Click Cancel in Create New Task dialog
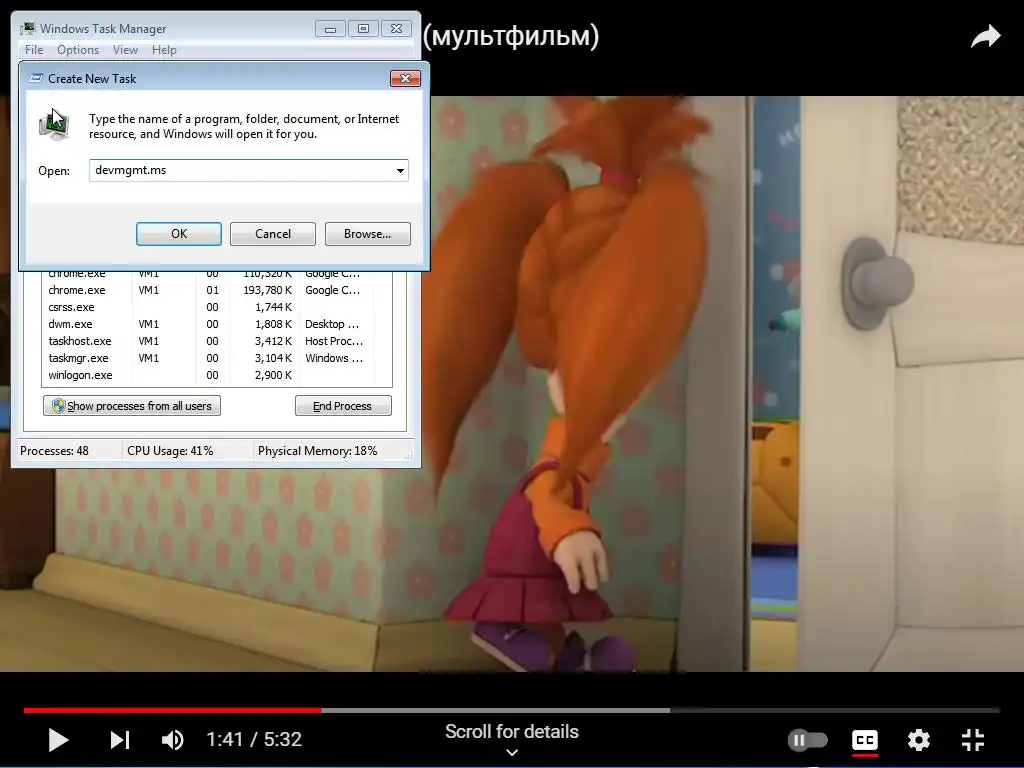Viewport: 1024px width, 768px height. (x=273, y=234)
